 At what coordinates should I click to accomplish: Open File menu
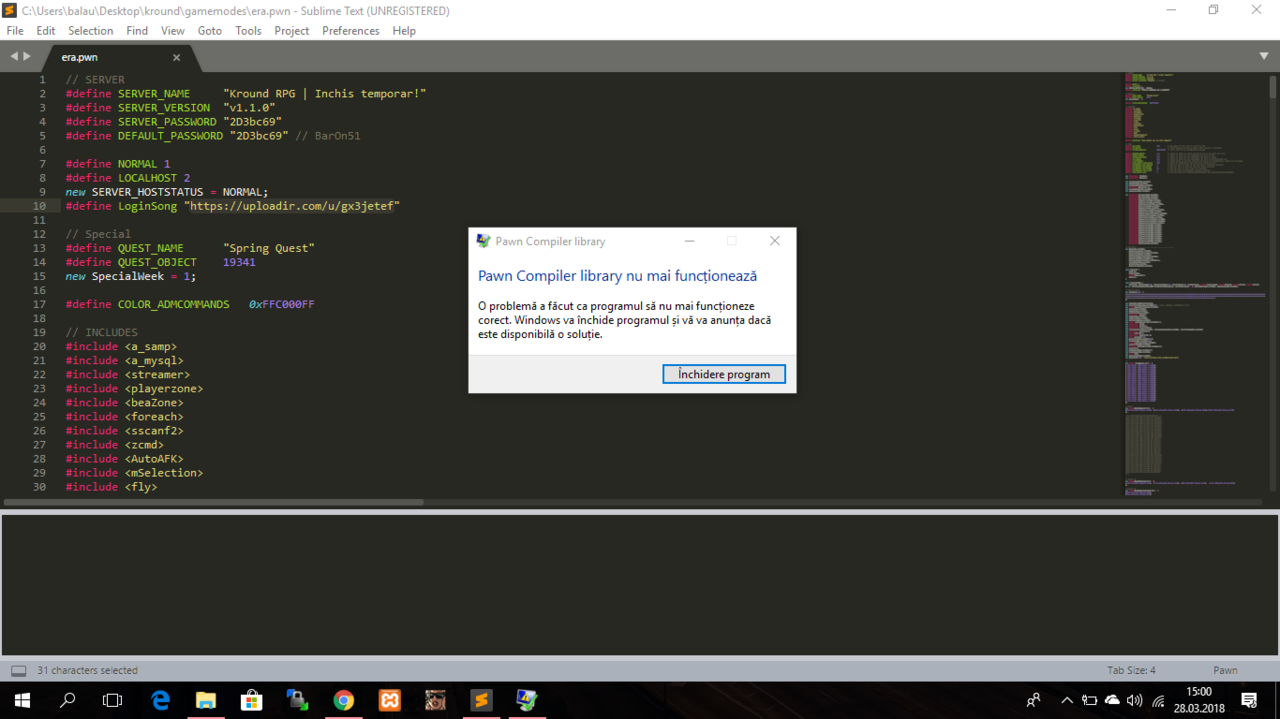click(x=15, y=31)
